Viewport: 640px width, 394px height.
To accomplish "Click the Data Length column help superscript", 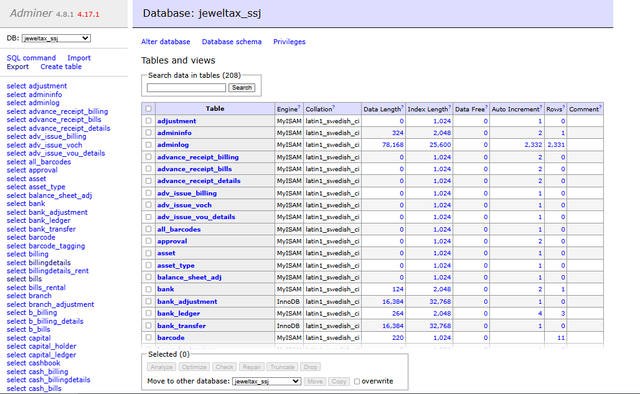I will 402,107.
